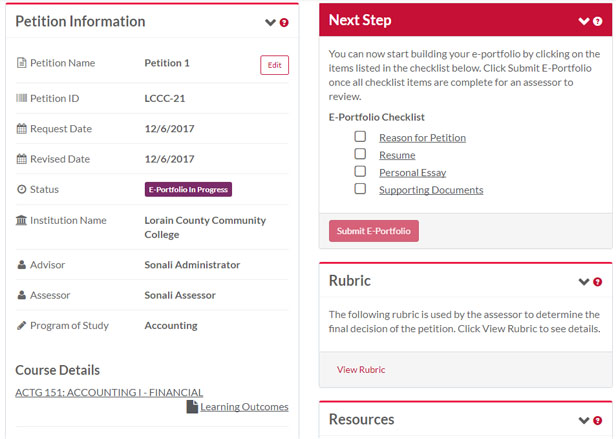Click pencil icon beside Program of Study

pyautogui.click(x=22, y=325)
